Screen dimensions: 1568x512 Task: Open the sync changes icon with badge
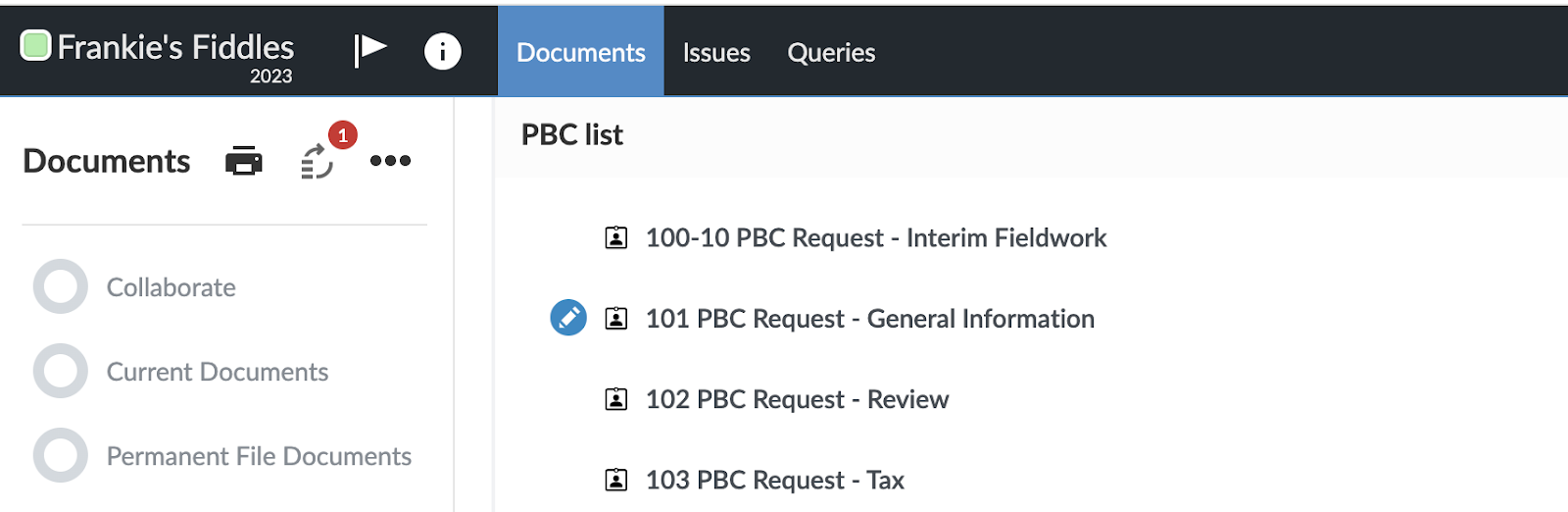318,160
